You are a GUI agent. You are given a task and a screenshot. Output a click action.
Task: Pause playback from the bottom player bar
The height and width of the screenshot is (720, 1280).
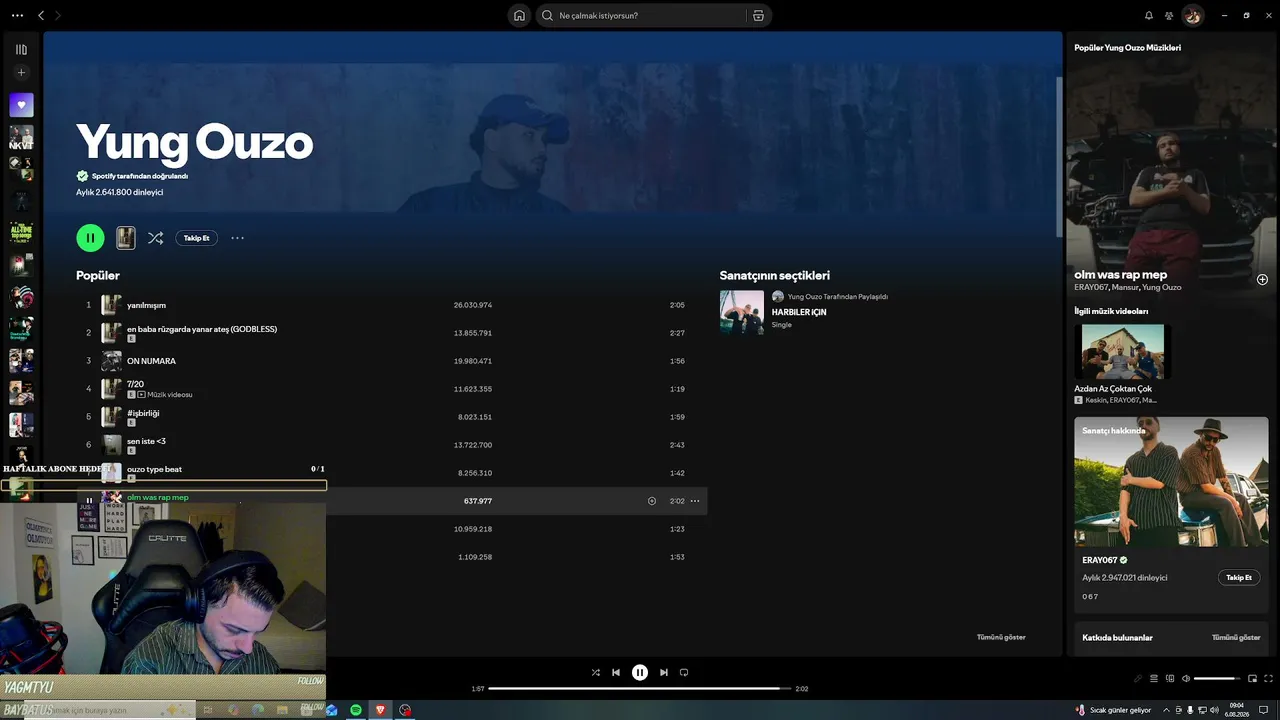(x=640, y=673)
